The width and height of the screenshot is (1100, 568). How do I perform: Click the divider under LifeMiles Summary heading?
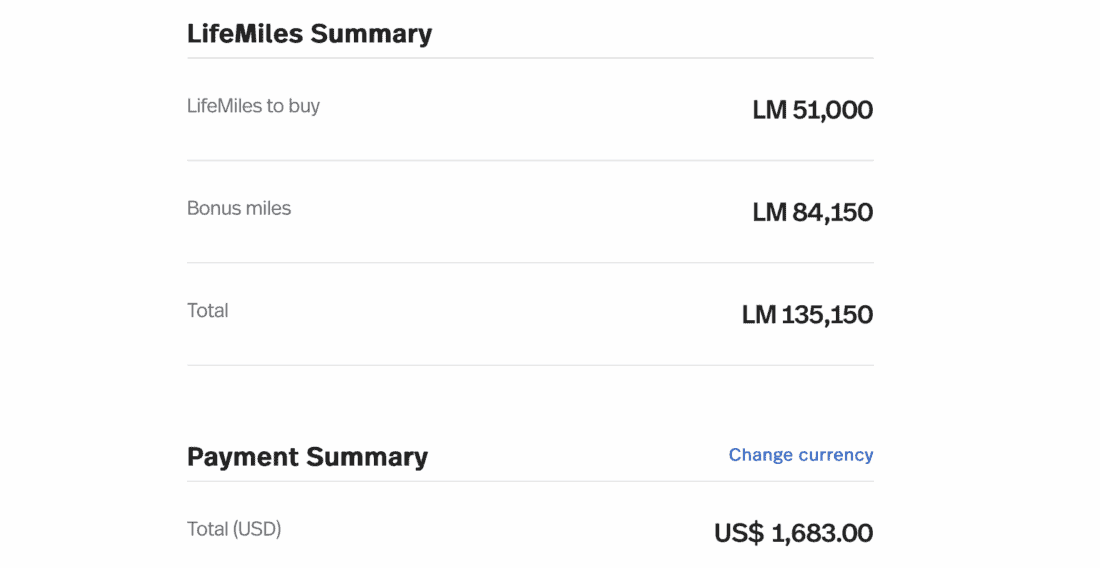[x=530, y=58]
